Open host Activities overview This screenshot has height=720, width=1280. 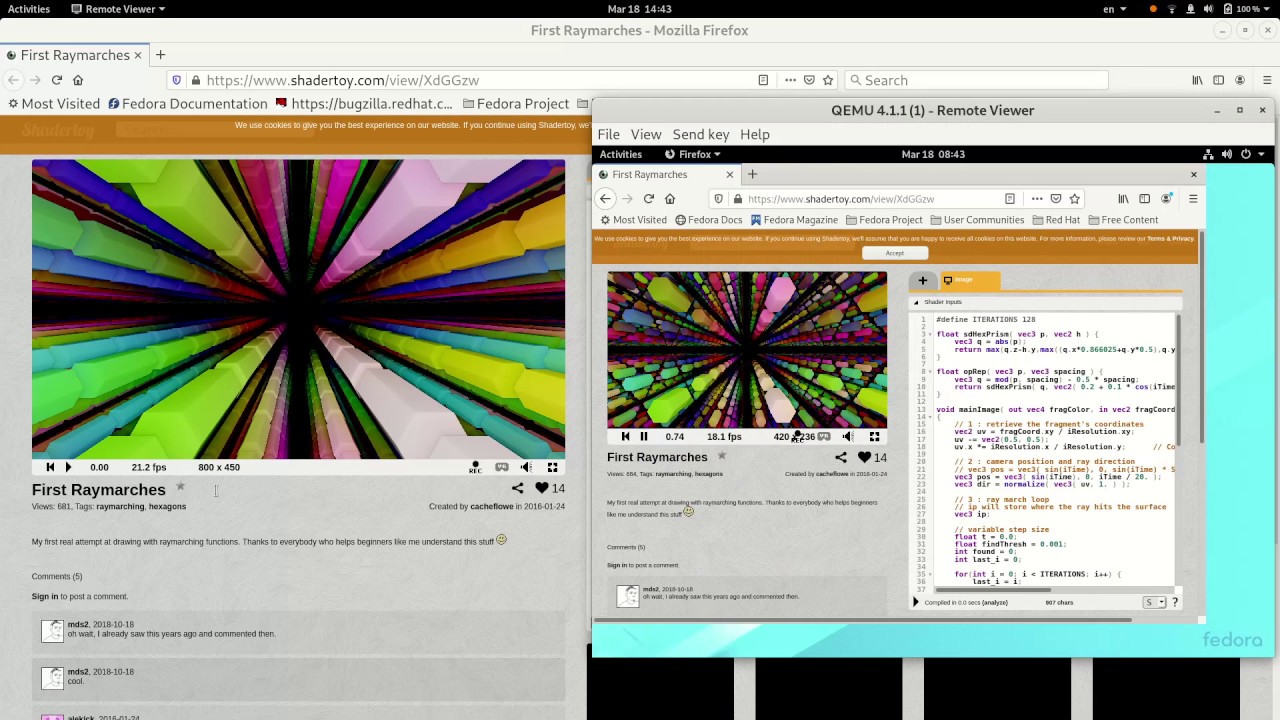(29, 9)
